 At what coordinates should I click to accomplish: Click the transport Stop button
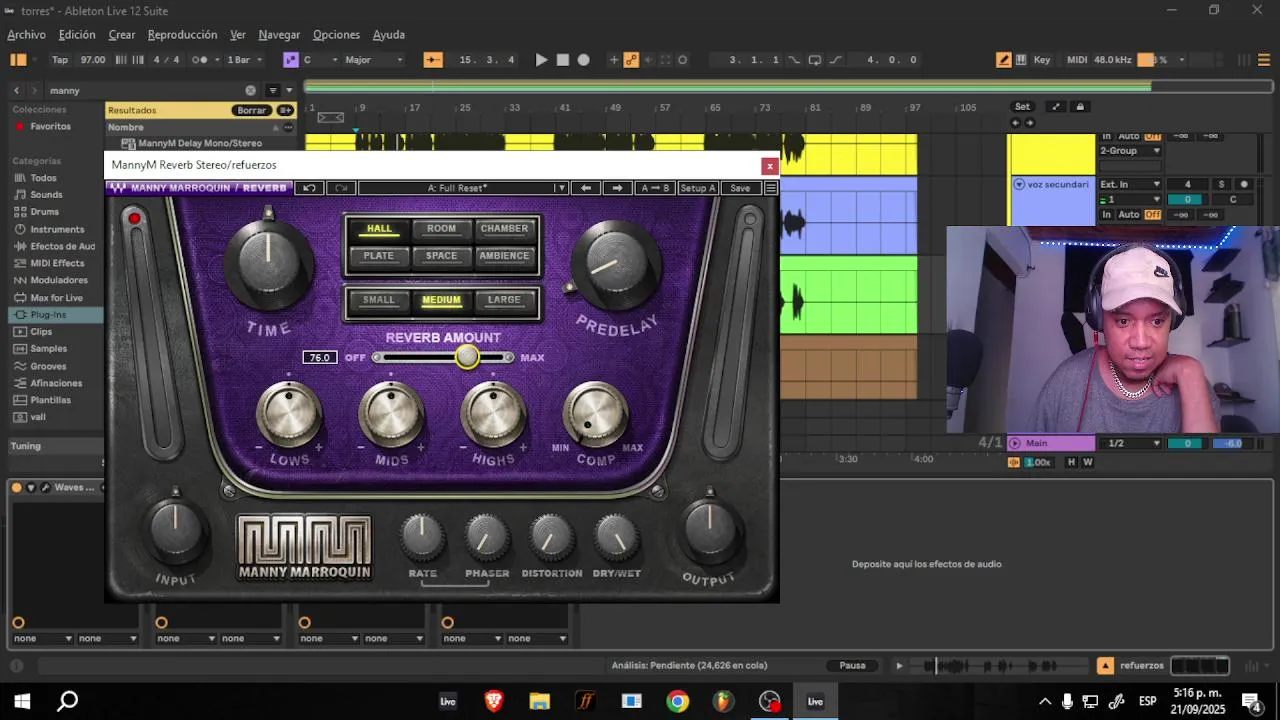(x=562, y=60)
